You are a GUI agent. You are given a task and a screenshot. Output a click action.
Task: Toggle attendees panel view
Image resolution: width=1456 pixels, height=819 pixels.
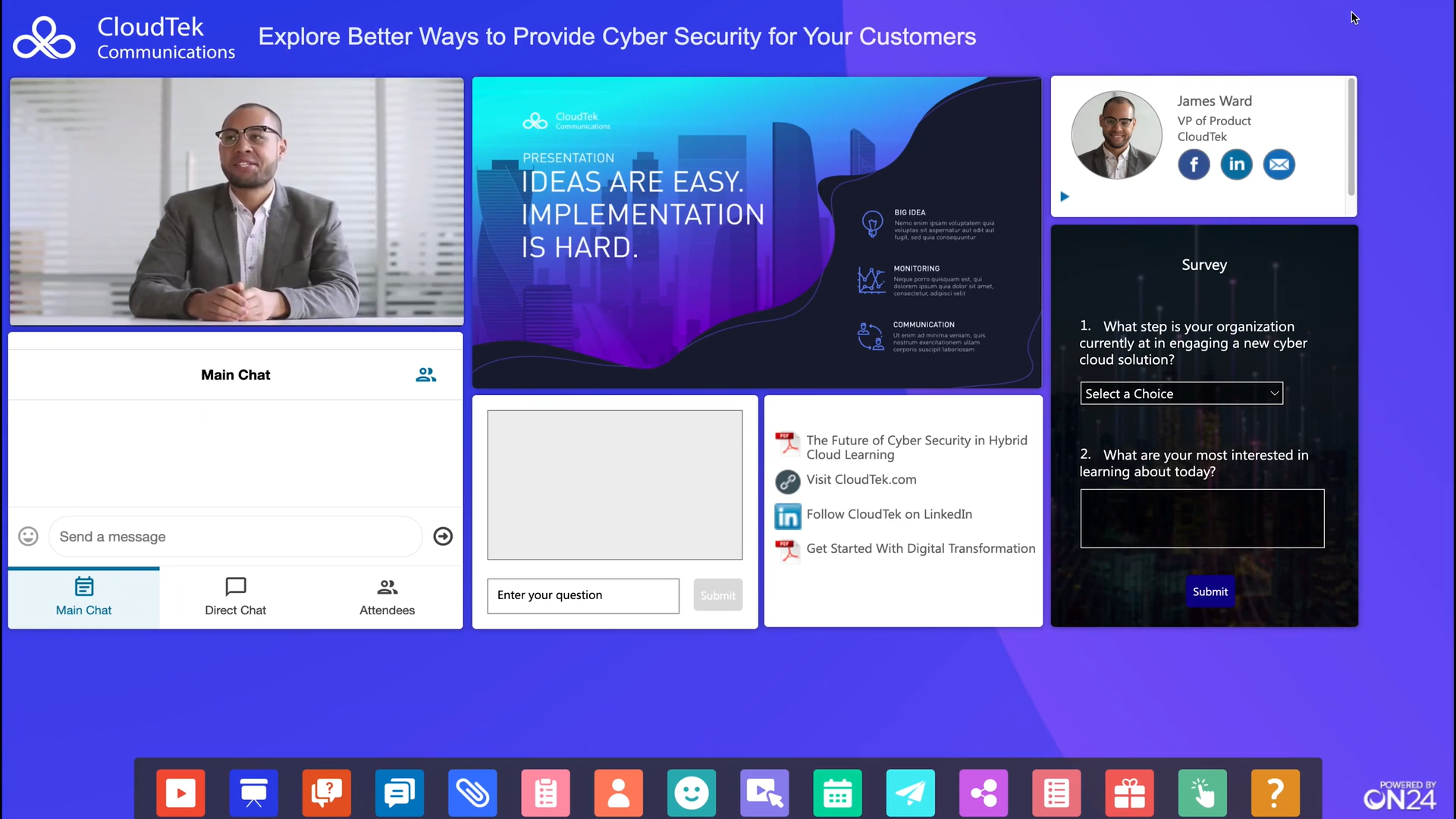coord(387,596)
